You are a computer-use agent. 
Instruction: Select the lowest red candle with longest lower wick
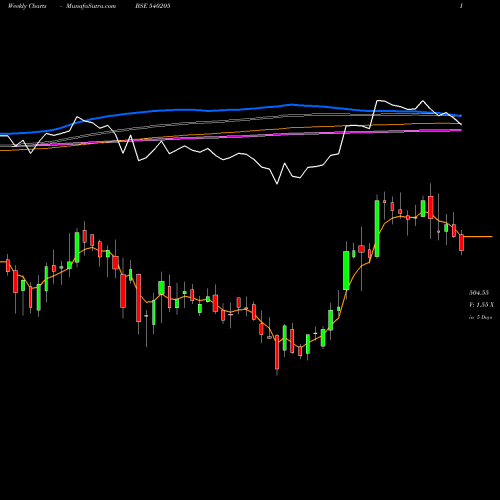coord(277,352)
